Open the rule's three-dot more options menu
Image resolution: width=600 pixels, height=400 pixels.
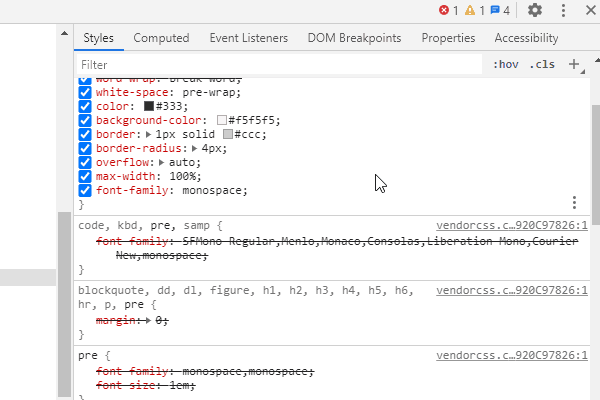tap(574, 202)
